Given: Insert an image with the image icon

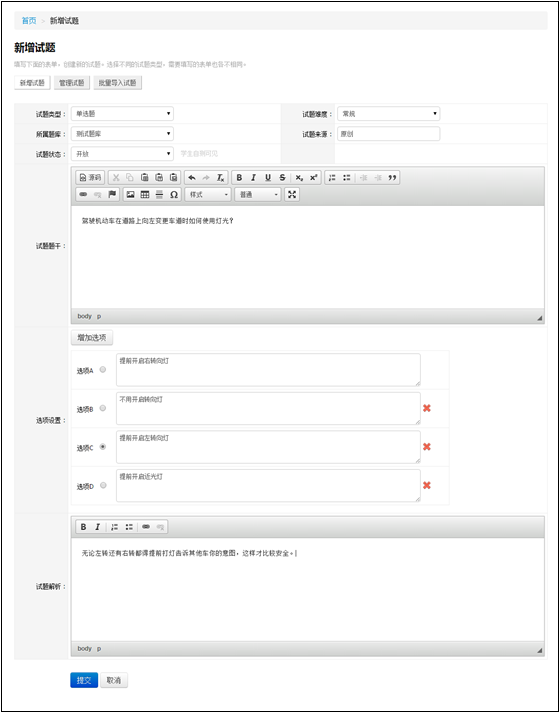Looking at the screenshot, I should [131, 194].
